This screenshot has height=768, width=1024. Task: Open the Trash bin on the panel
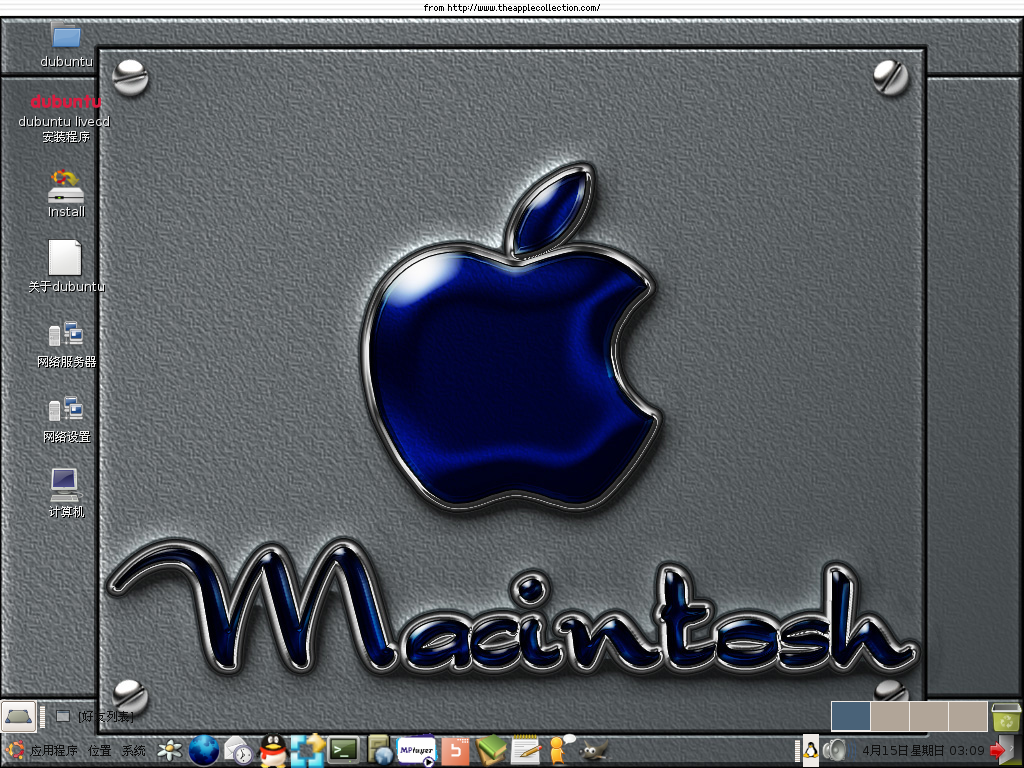click(1006, 717)
